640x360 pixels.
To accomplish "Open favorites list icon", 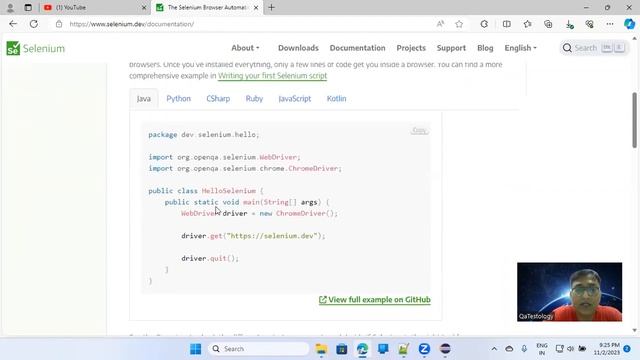I will click(x=527, y=24).
